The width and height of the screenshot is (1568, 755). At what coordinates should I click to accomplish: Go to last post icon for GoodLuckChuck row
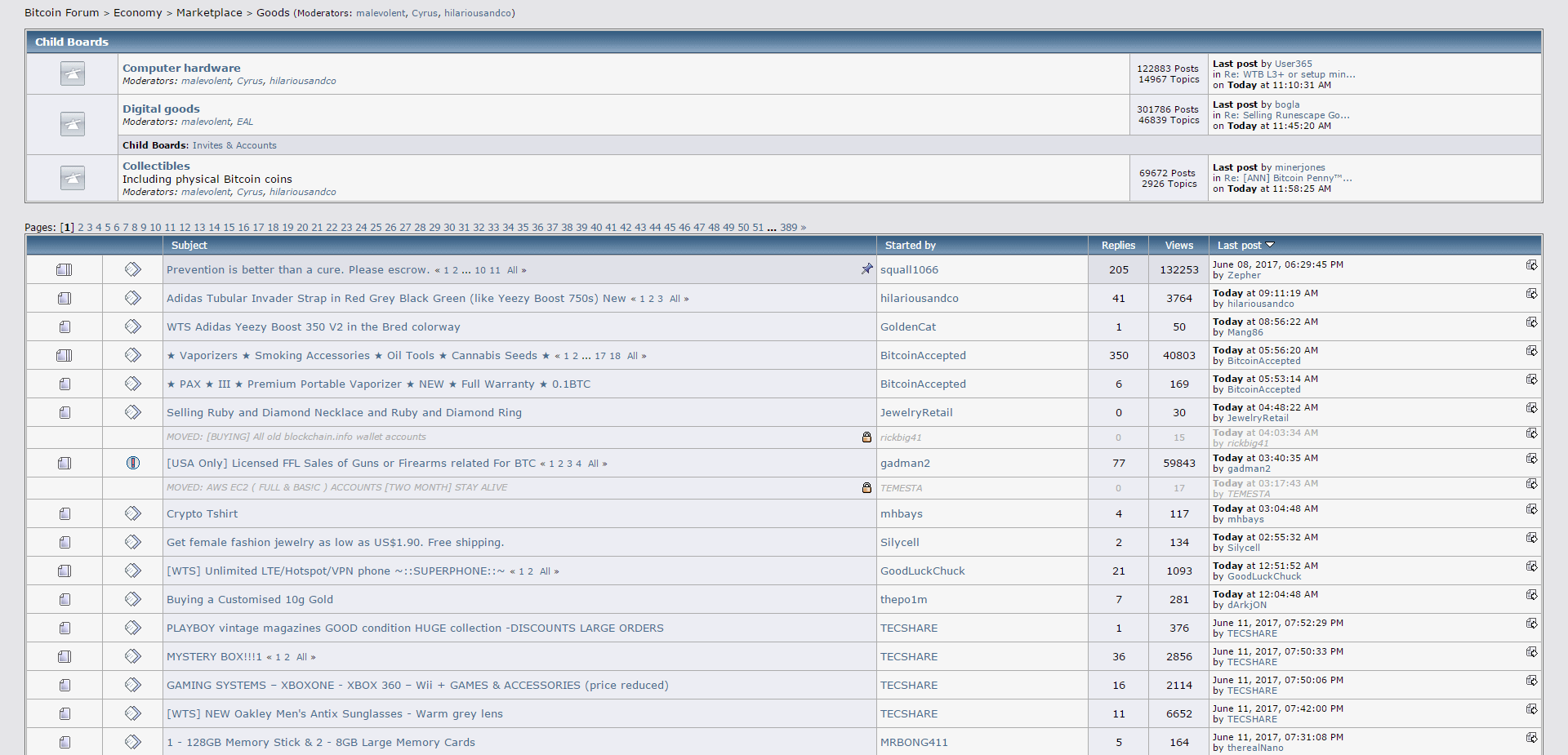click(x=1531, y=566)
